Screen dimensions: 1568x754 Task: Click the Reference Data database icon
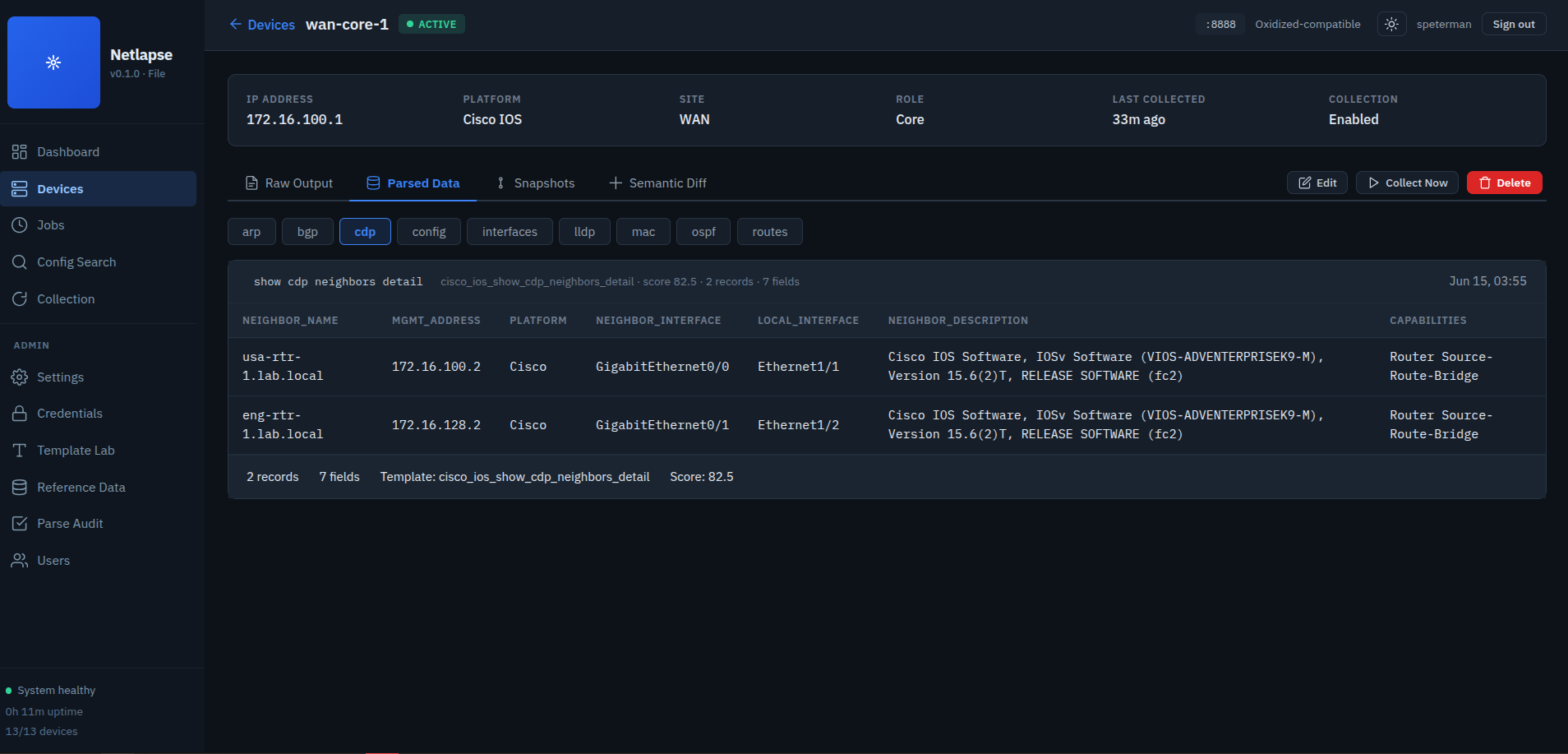click(x=20, y=488)
